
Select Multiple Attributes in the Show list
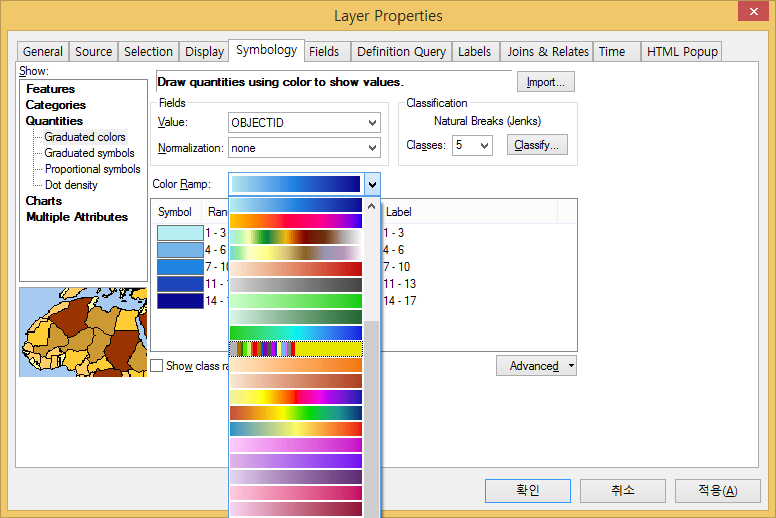(77, 217)
